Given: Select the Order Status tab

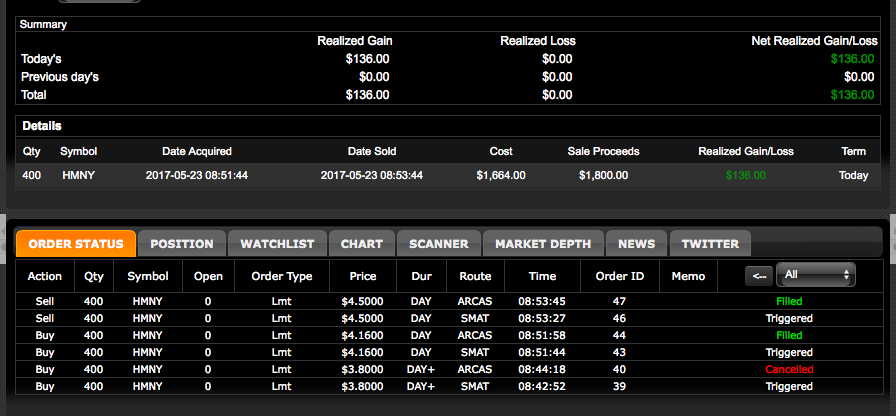Looking at the screenshot, I should [76, 244].
